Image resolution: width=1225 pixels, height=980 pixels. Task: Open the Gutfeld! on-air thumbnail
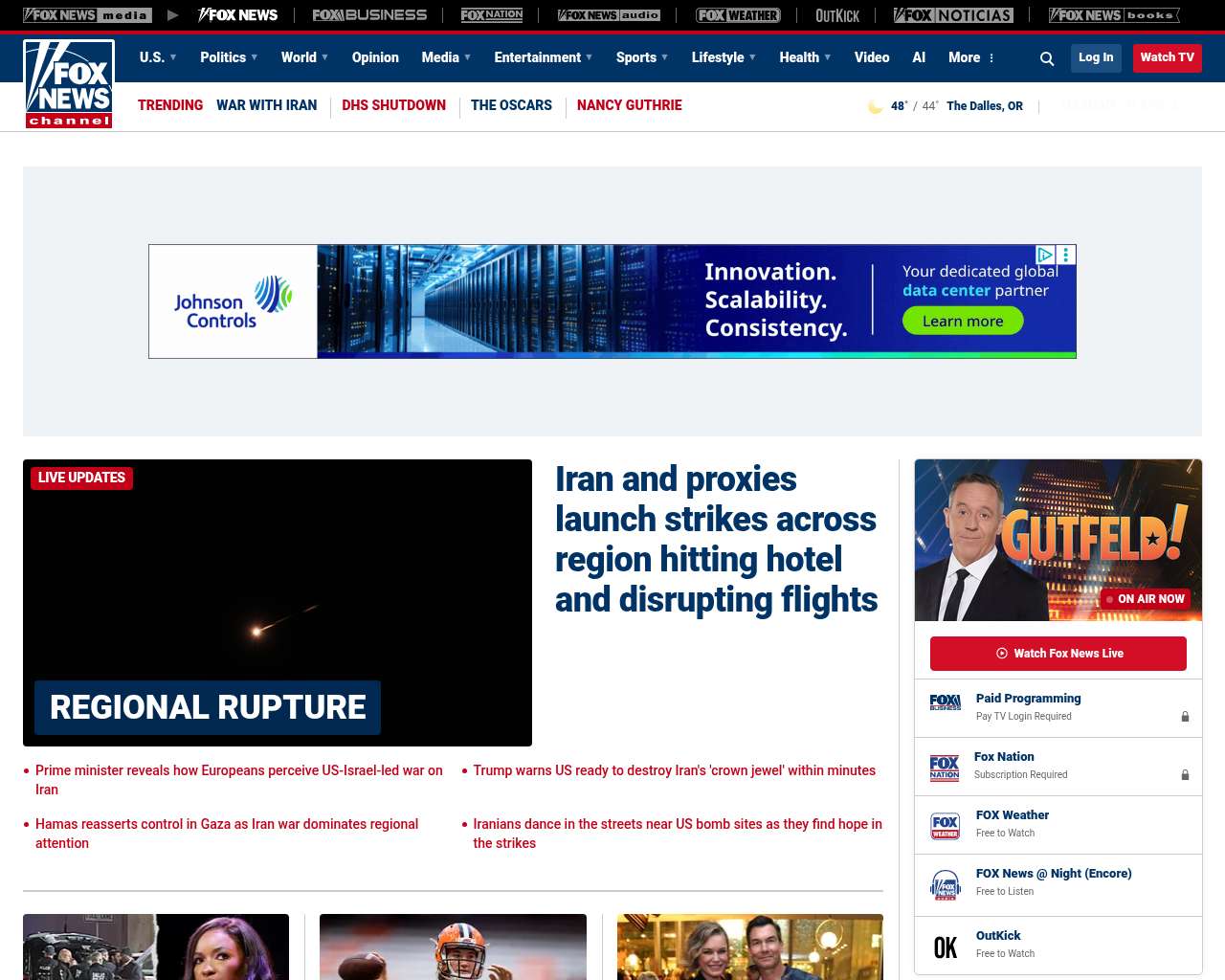[x=1058, y=540]
